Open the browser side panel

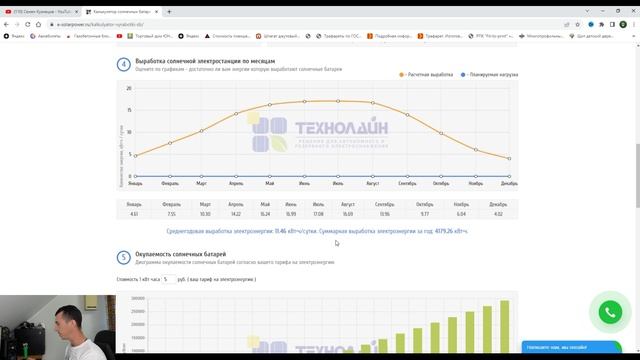[612, 24]
